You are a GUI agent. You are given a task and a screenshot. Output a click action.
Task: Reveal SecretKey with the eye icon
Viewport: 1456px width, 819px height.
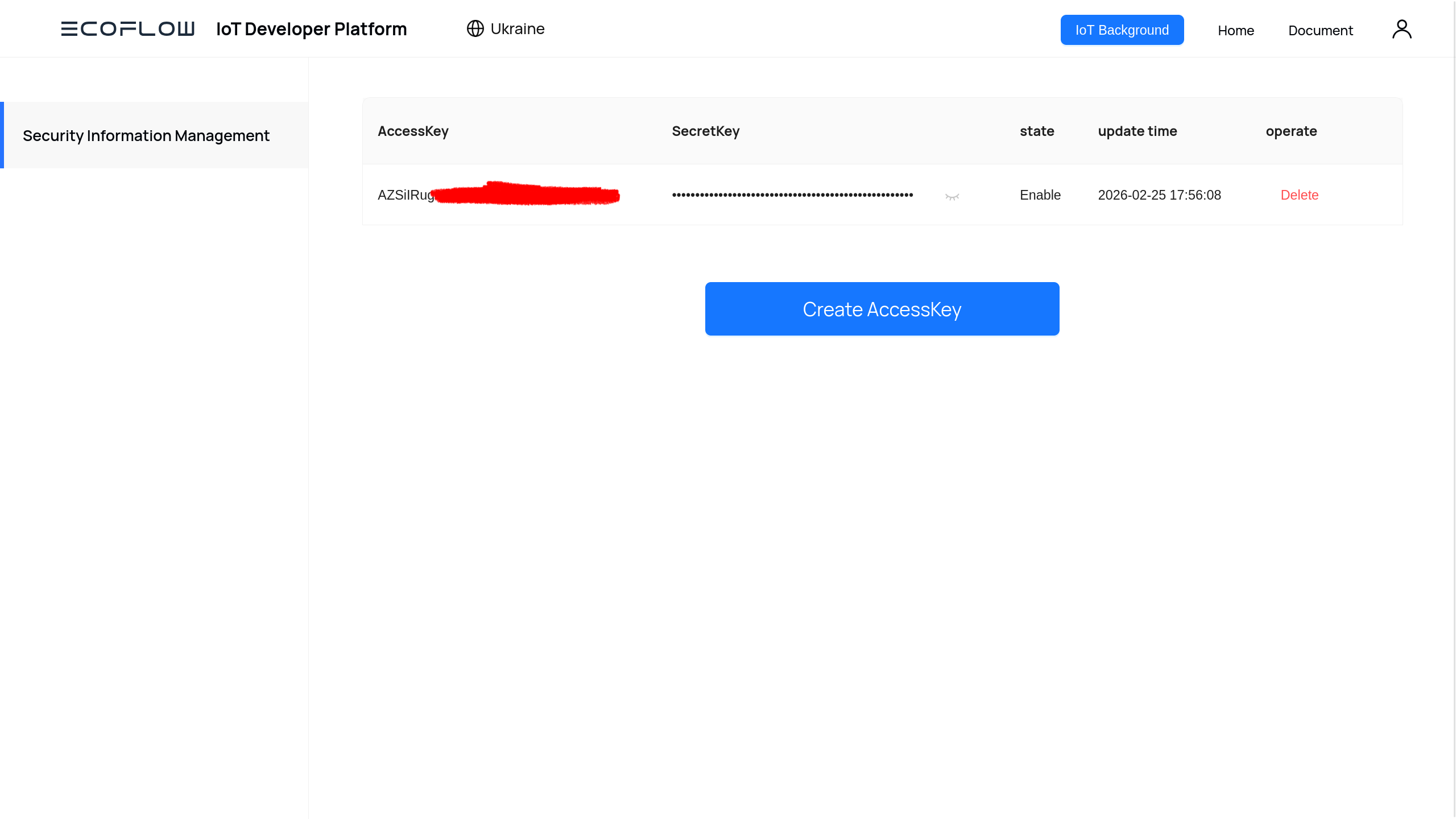[x=952, y=197]
